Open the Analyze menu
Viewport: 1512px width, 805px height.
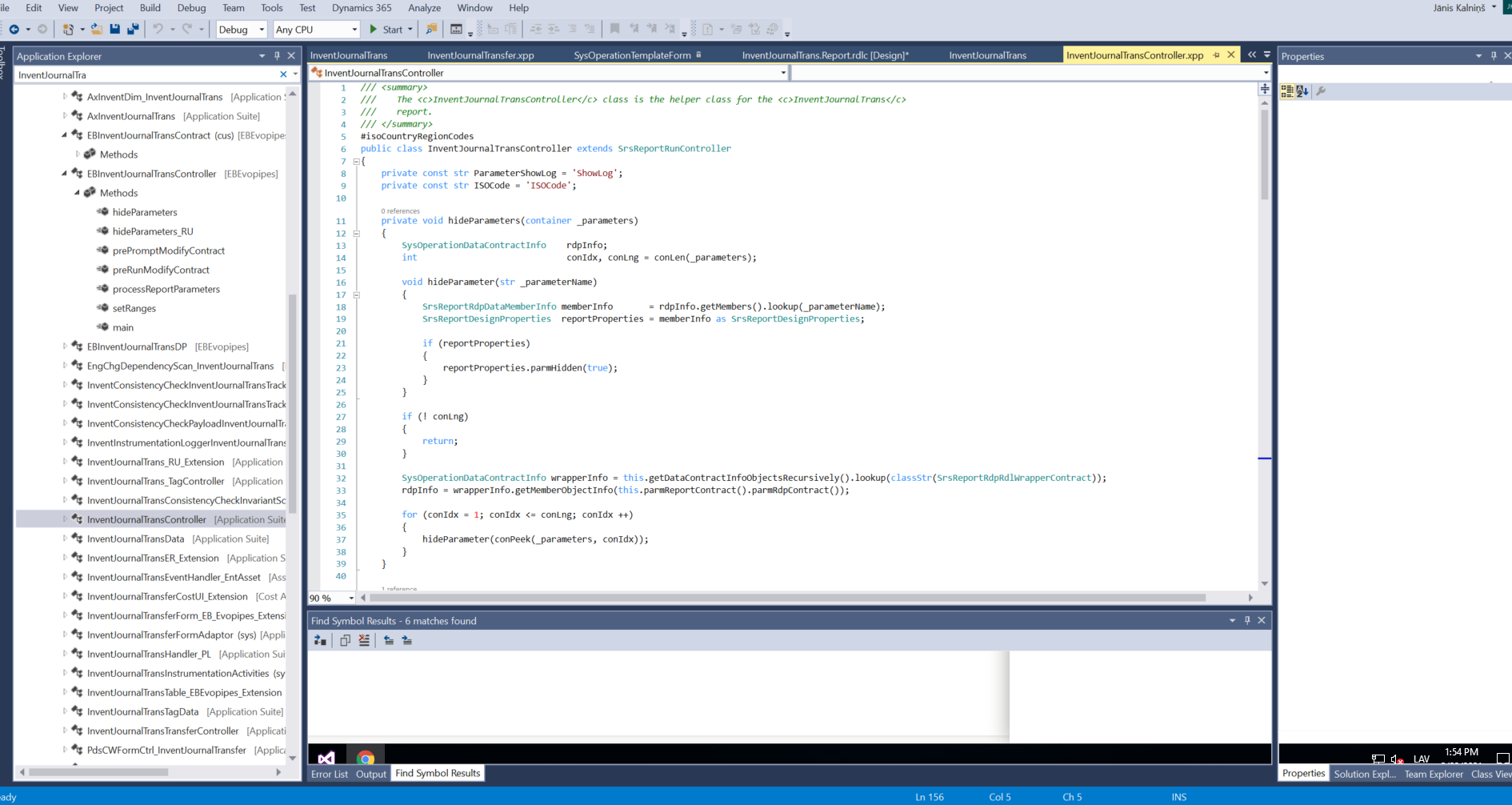(x=424, y=8)
